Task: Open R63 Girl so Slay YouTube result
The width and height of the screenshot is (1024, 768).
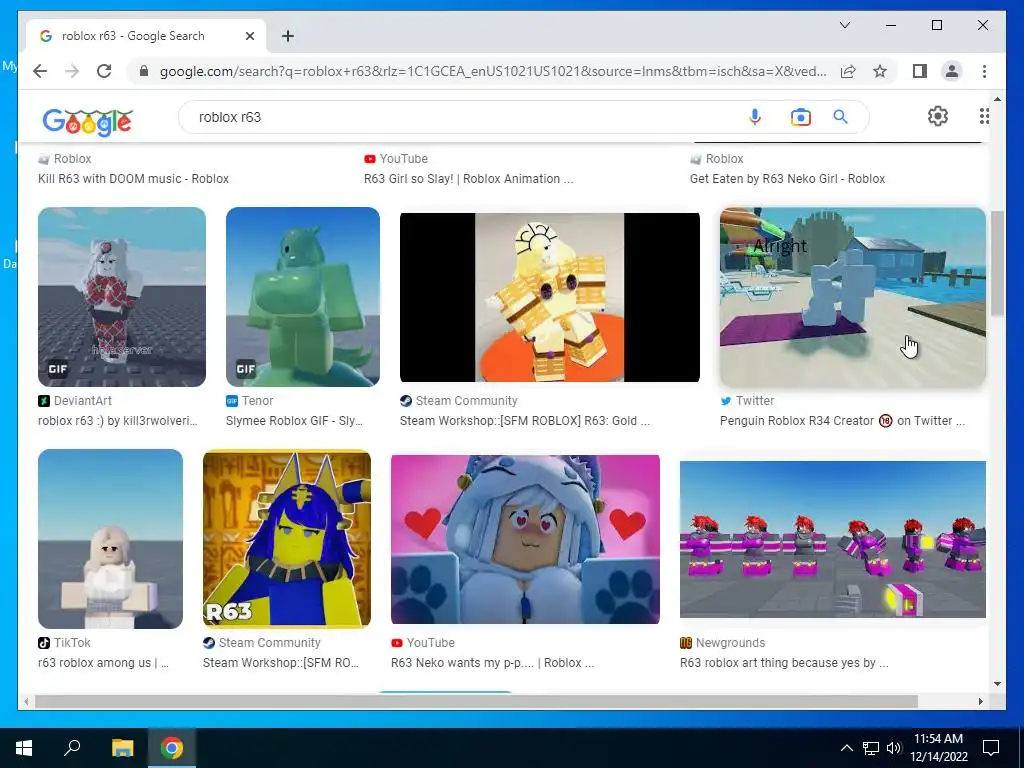Action: 468,178
